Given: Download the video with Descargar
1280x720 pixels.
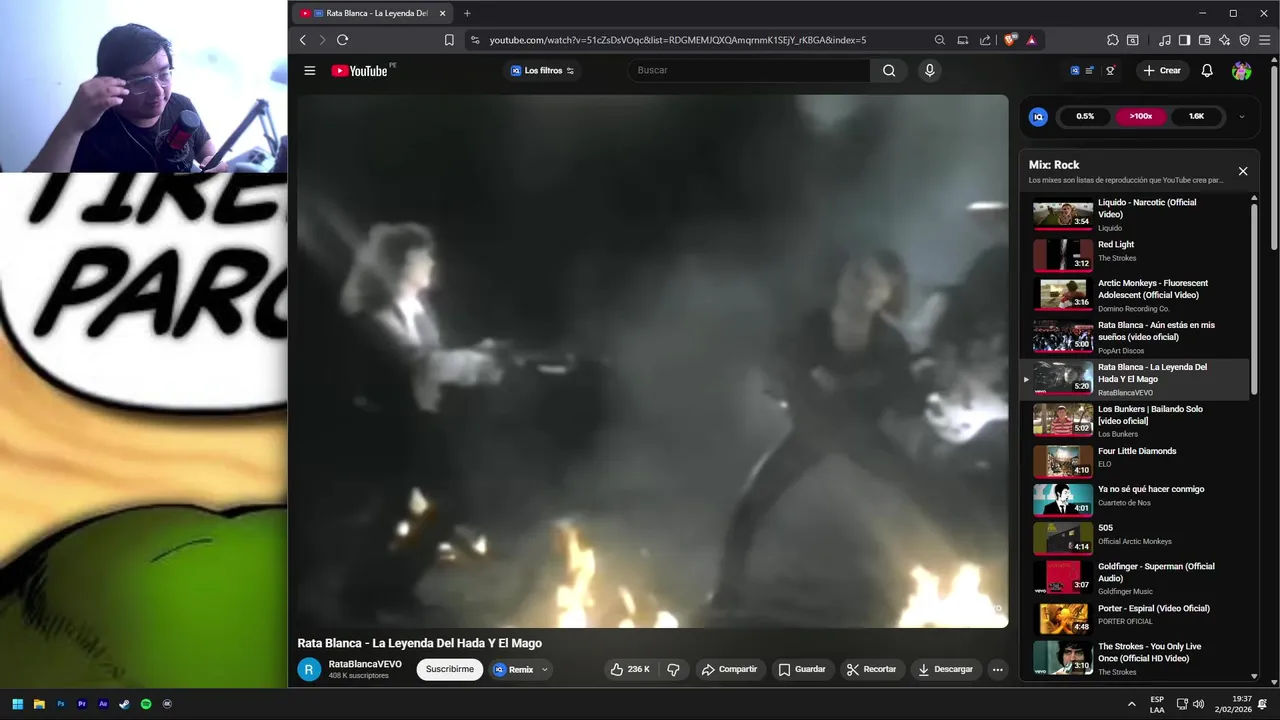Looking at the screenshot, I should click(945, 669).
